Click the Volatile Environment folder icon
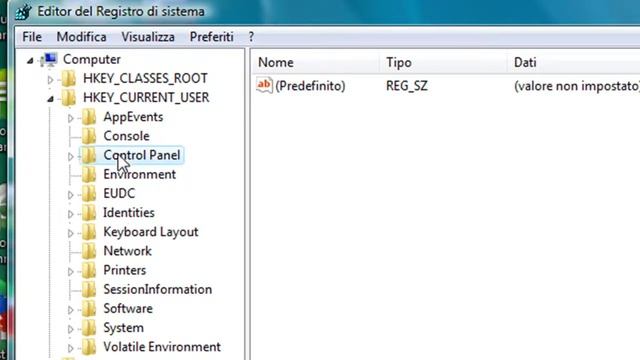 pyautogui.click(x=89, y=347)
